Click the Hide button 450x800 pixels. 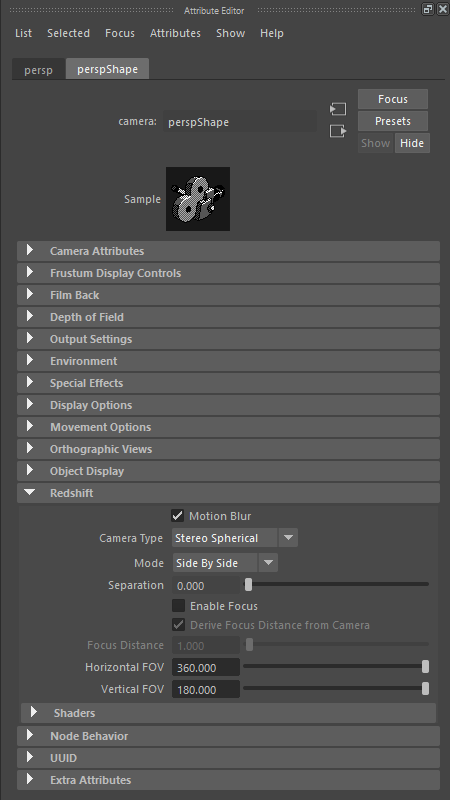pos(412,143)
